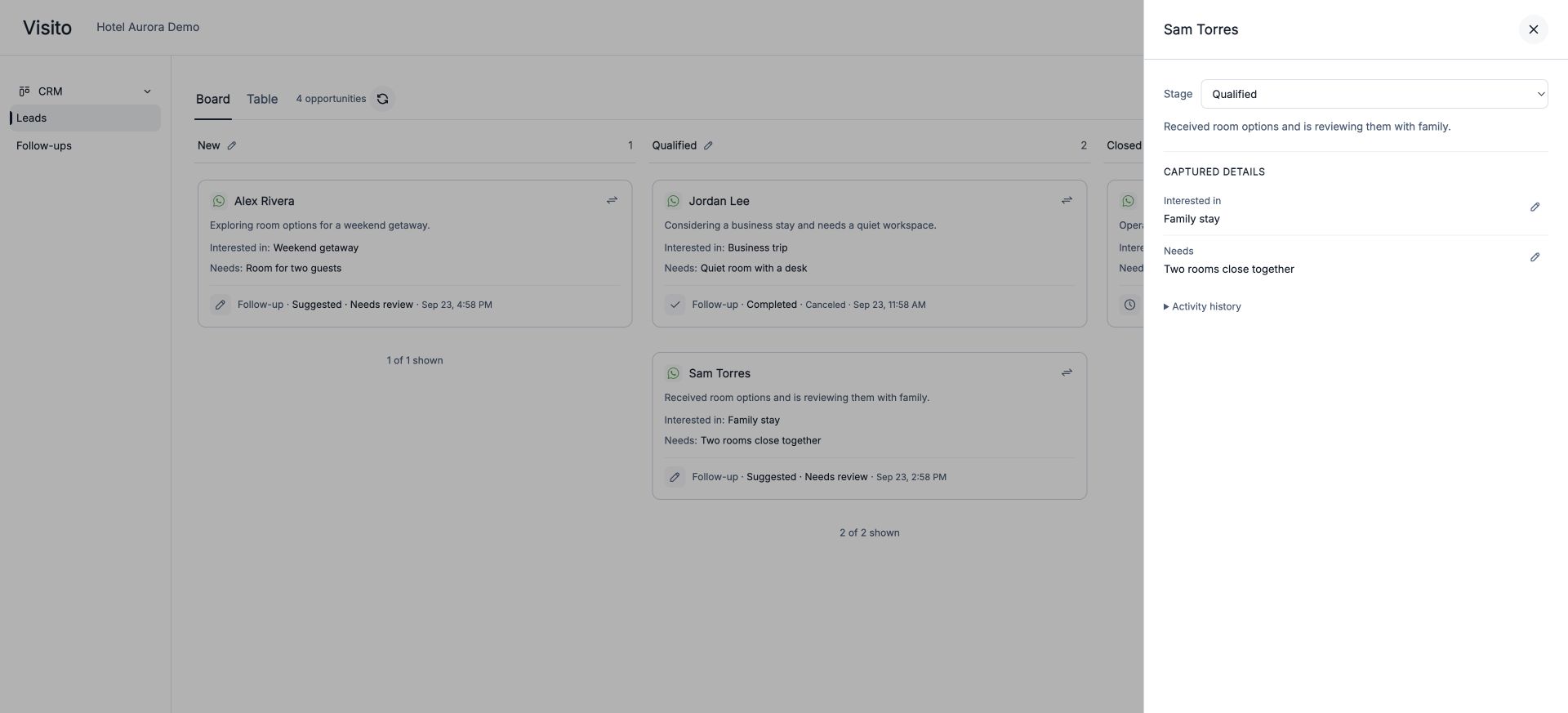
Task: Select the Board tab
Action: pyautogui.click(x=213, y=99)
